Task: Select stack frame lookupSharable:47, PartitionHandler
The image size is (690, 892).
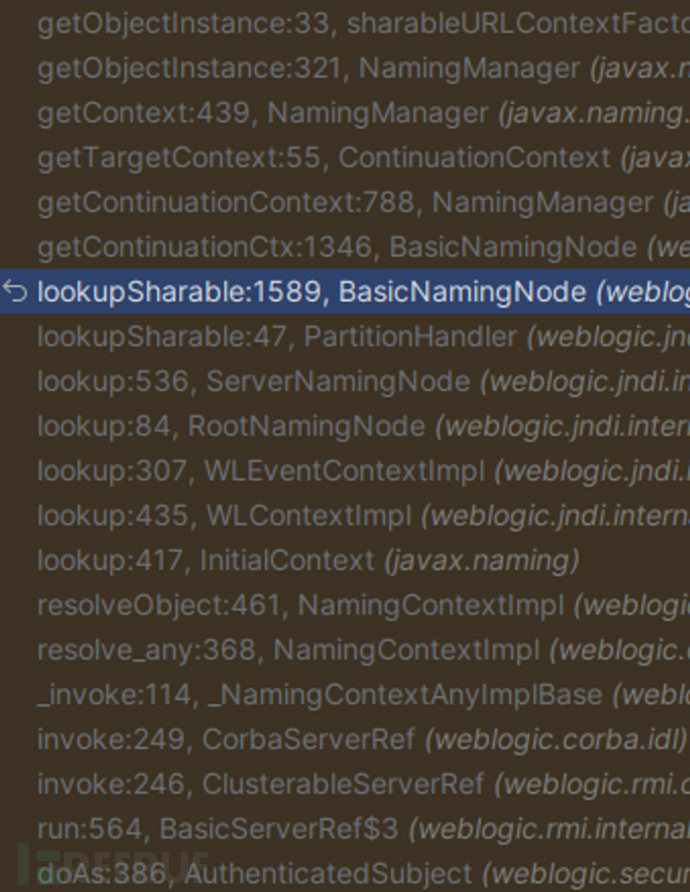Action: (x=345, y=336)
